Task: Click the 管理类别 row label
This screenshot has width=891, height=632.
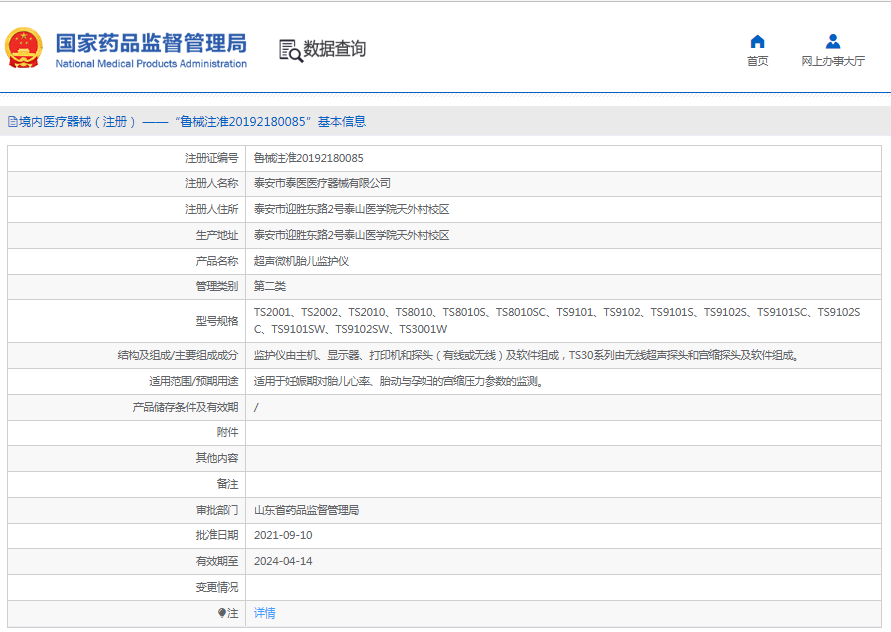Action: point(217,286)
